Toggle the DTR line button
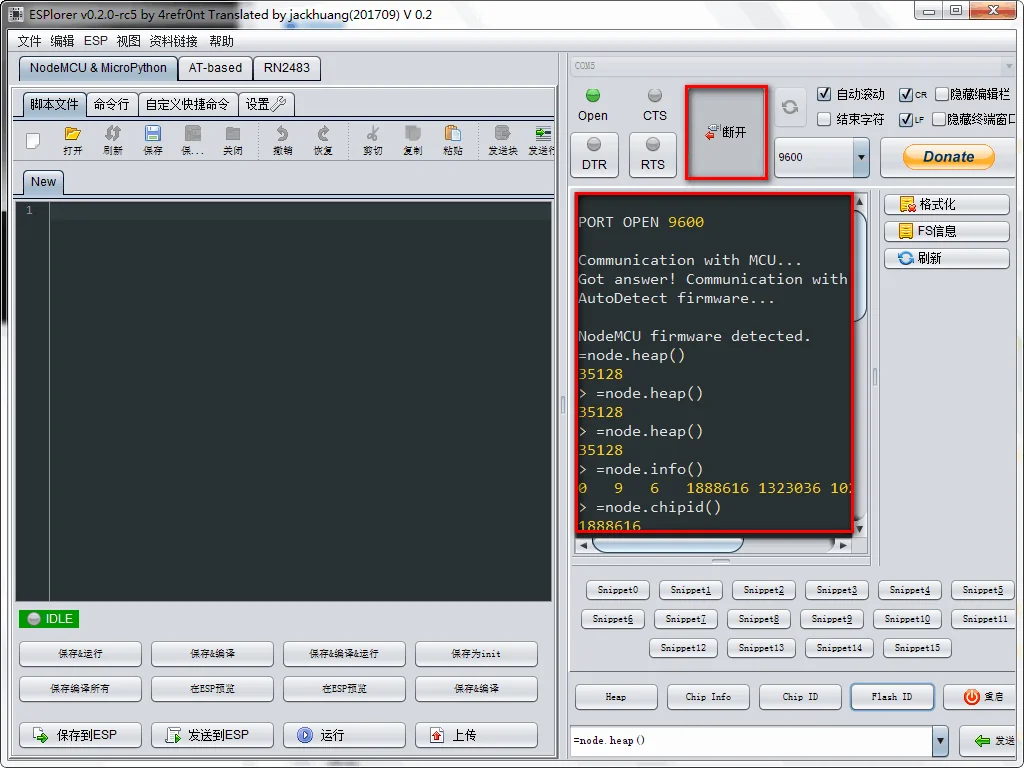 tap(594, 154)
